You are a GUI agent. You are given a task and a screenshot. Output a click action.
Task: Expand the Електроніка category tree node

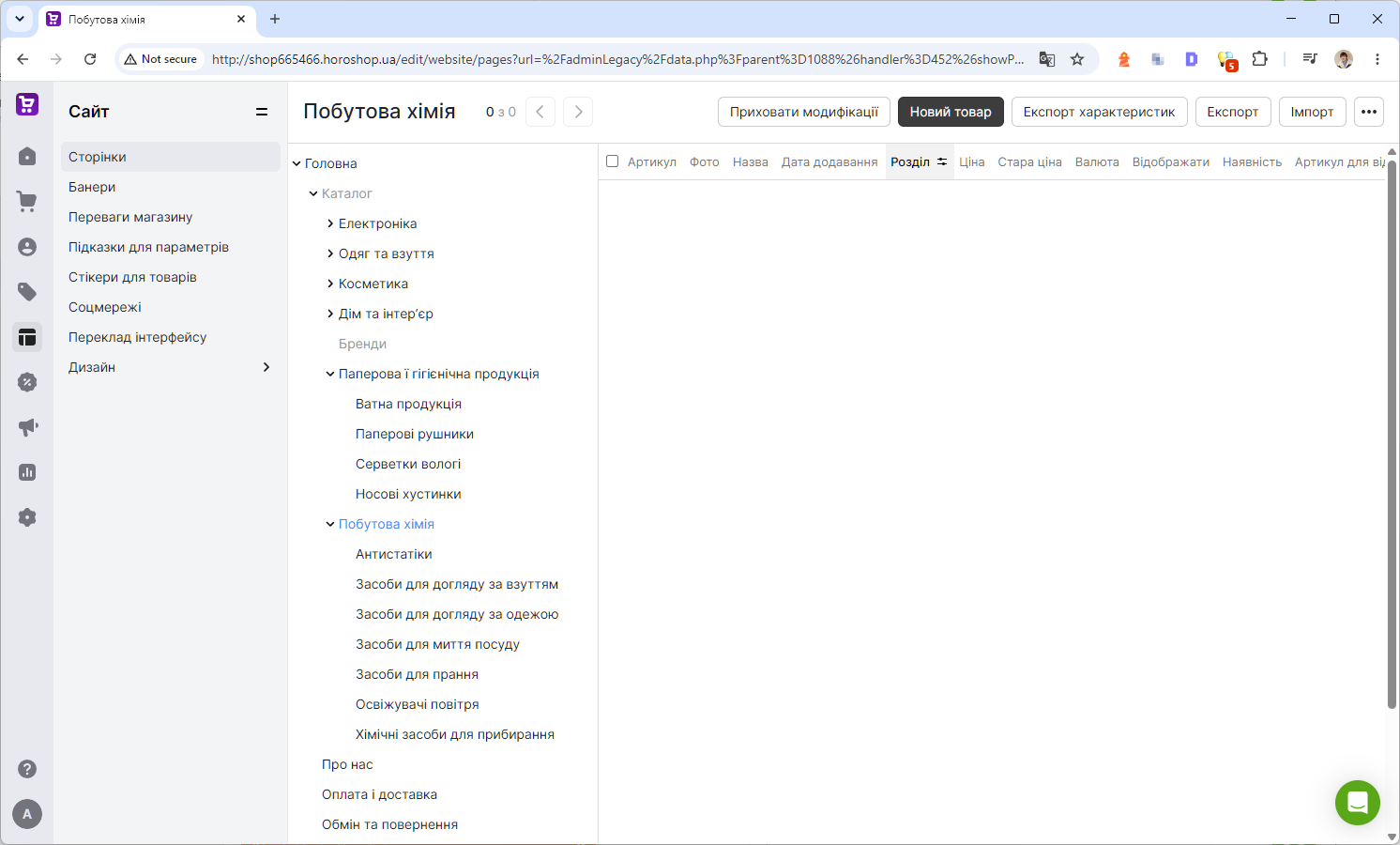[330, 223]
